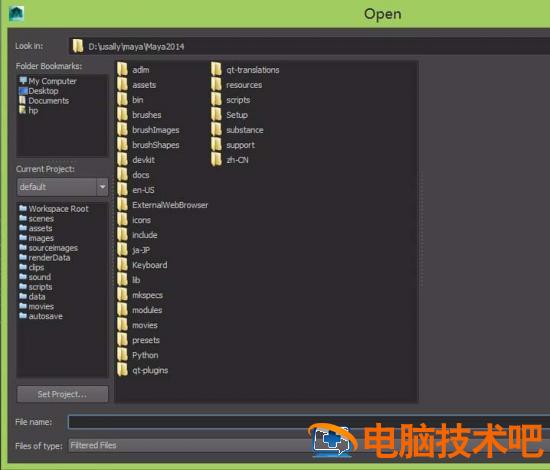Select sound in project list
The image size is (550, 470).
click(x=35, y=277)
